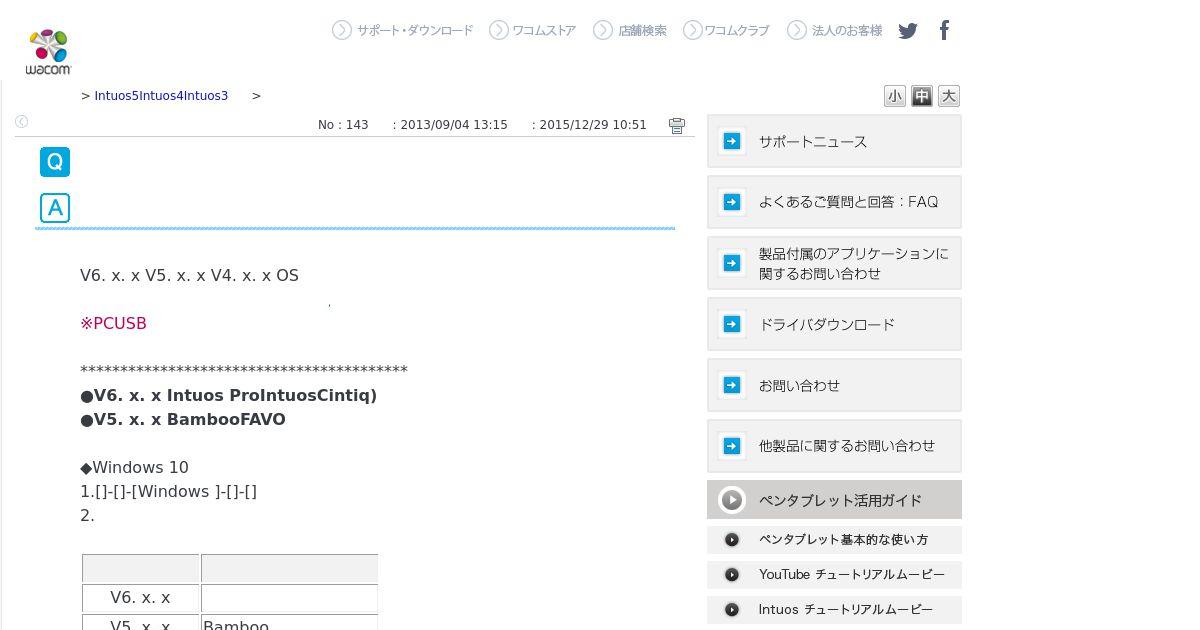This screenshot has width=1200, height=630.
Task: Open YouTube チュートリアルムービー link
Action: (x=834, y=575)
